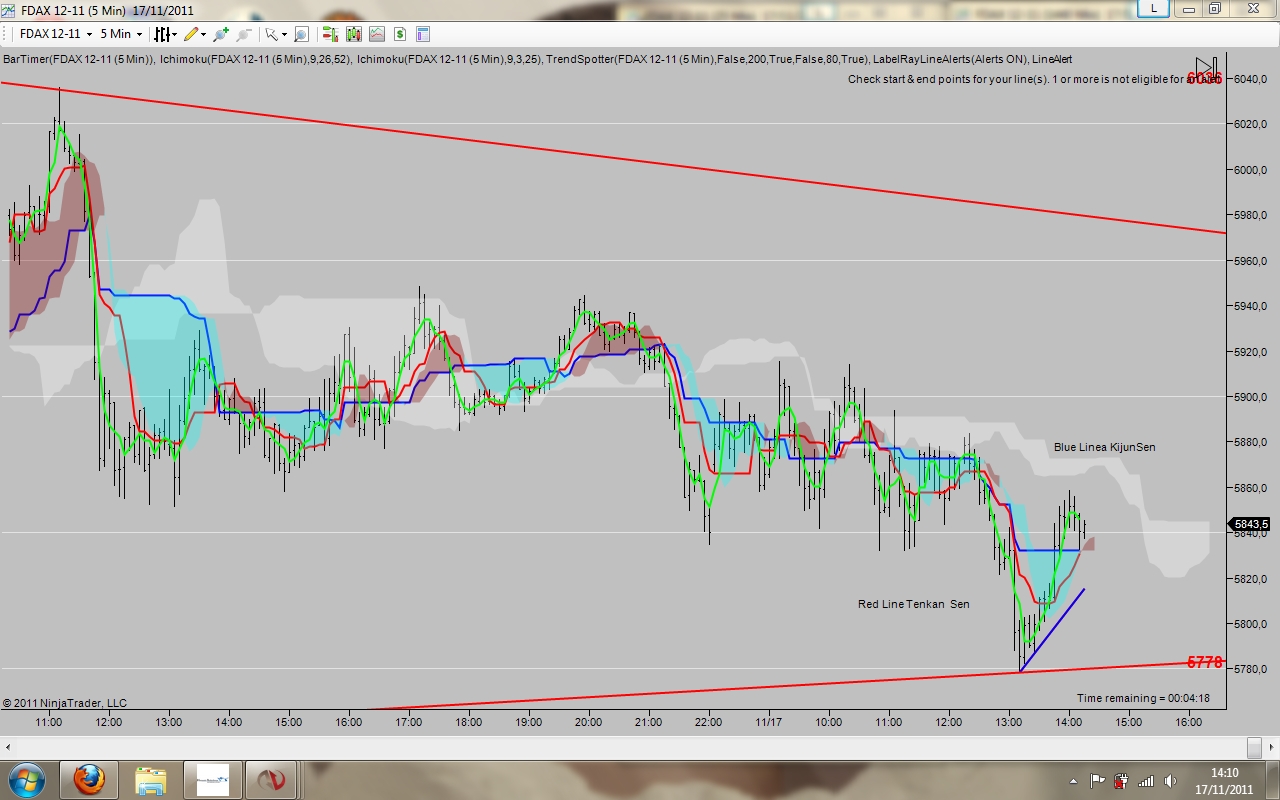Click the zoom out magnifier icon
Screen dimensions: 1280x800
243,34
